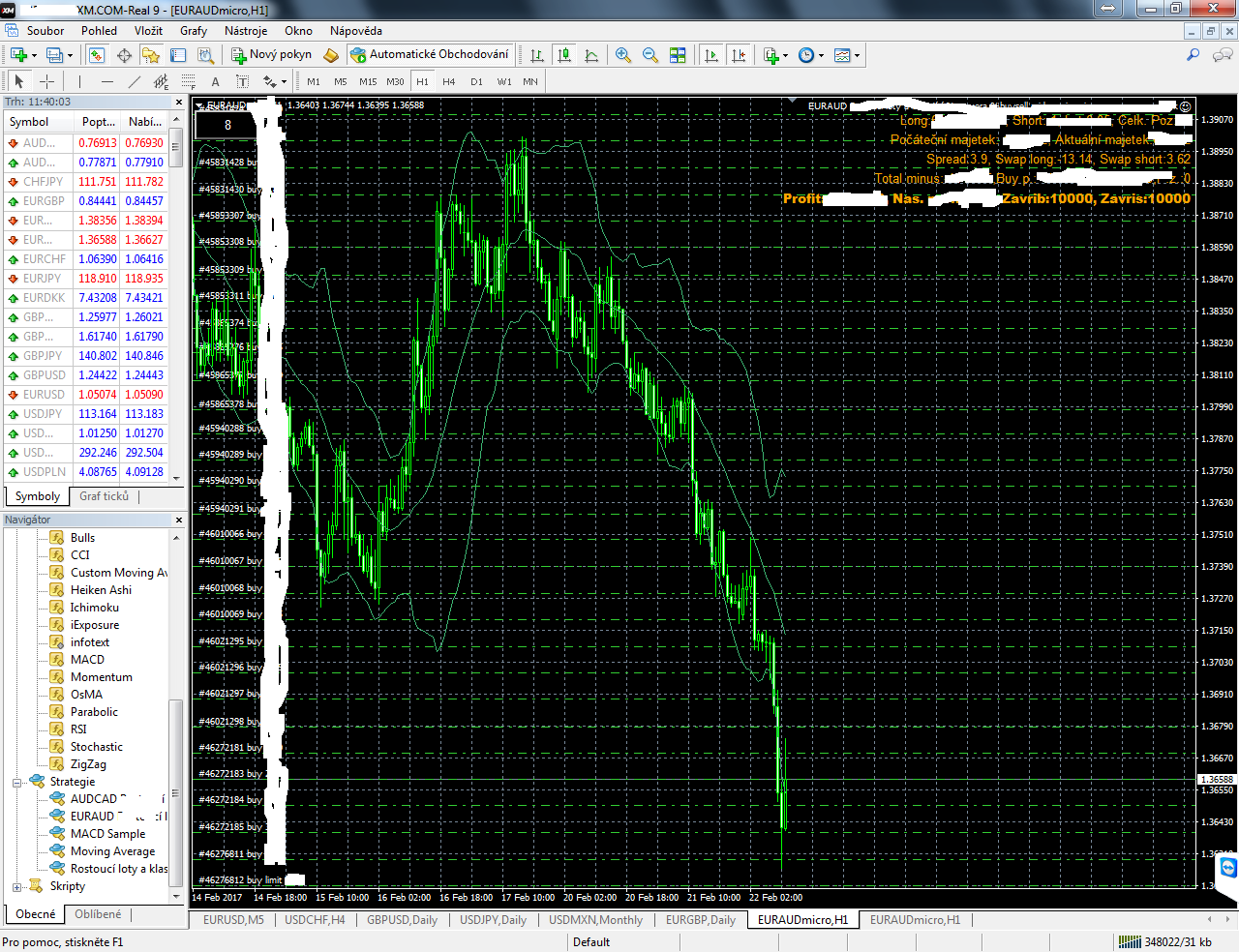
Task: Switch timeframe to H4
Action: click(449, 81)
